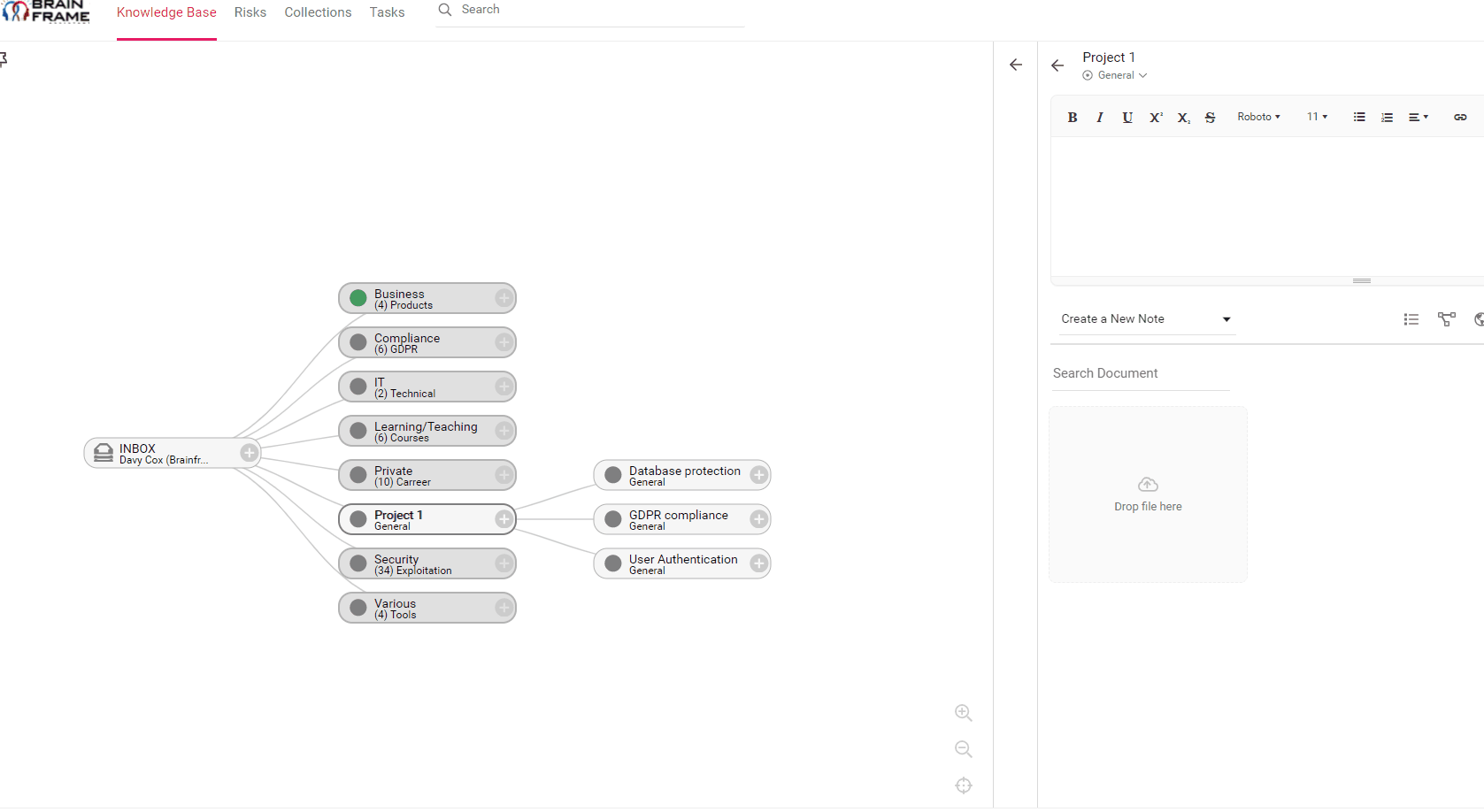Apply subscript formatting
Image resolution: width=1484 pixels, height=812 pixels.
coord(1183,117)
